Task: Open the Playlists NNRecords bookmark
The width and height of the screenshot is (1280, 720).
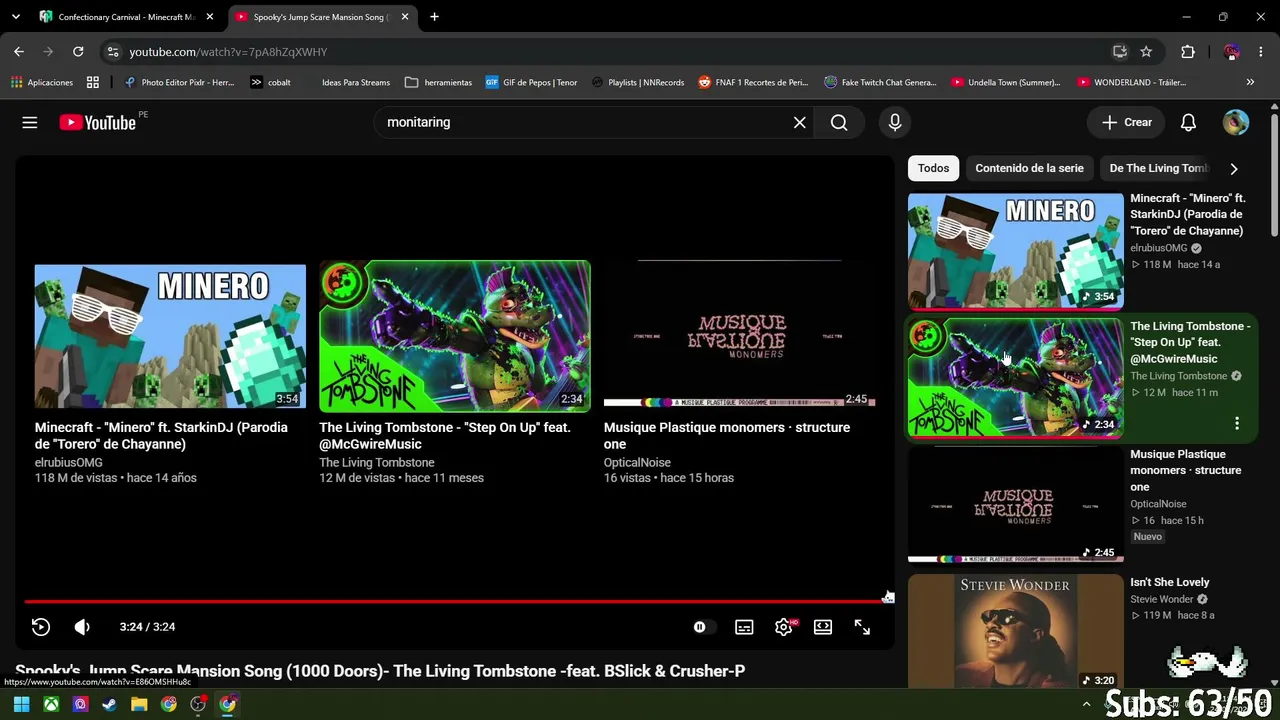Action: click(637, 82)
